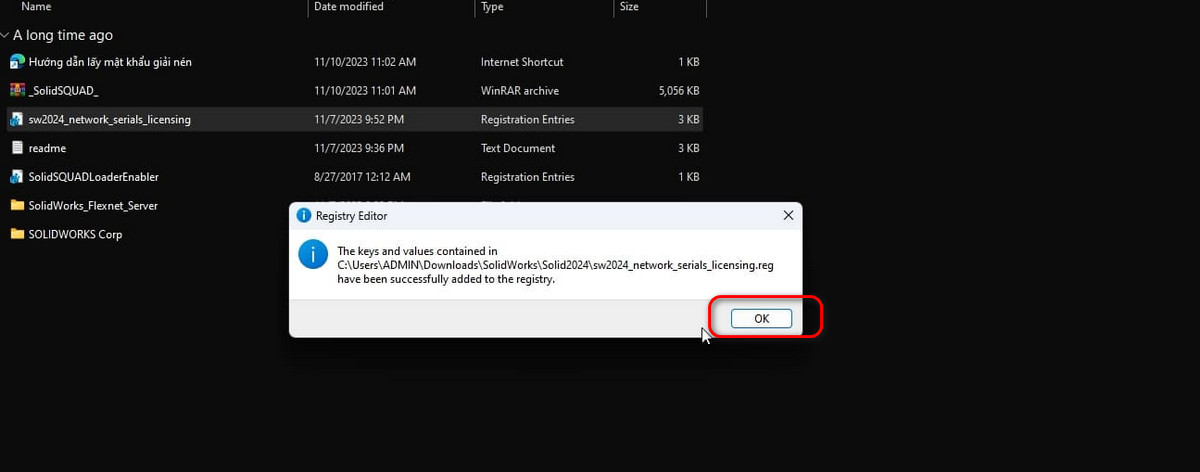
Task: Select the internet shortcut icon for Hướng dẫn
Action: pos(16,62)
